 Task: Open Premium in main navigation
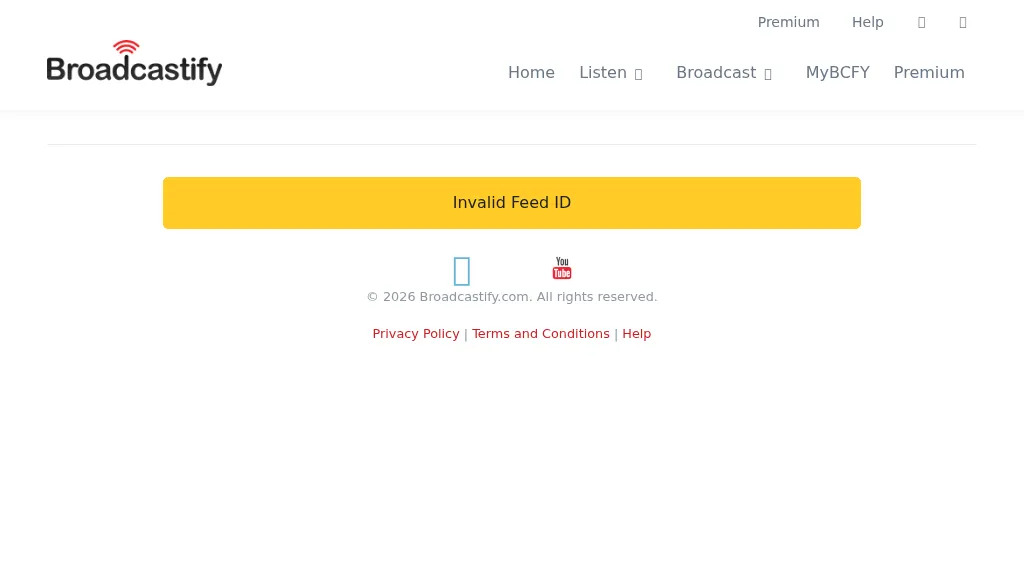coord(929,72)
